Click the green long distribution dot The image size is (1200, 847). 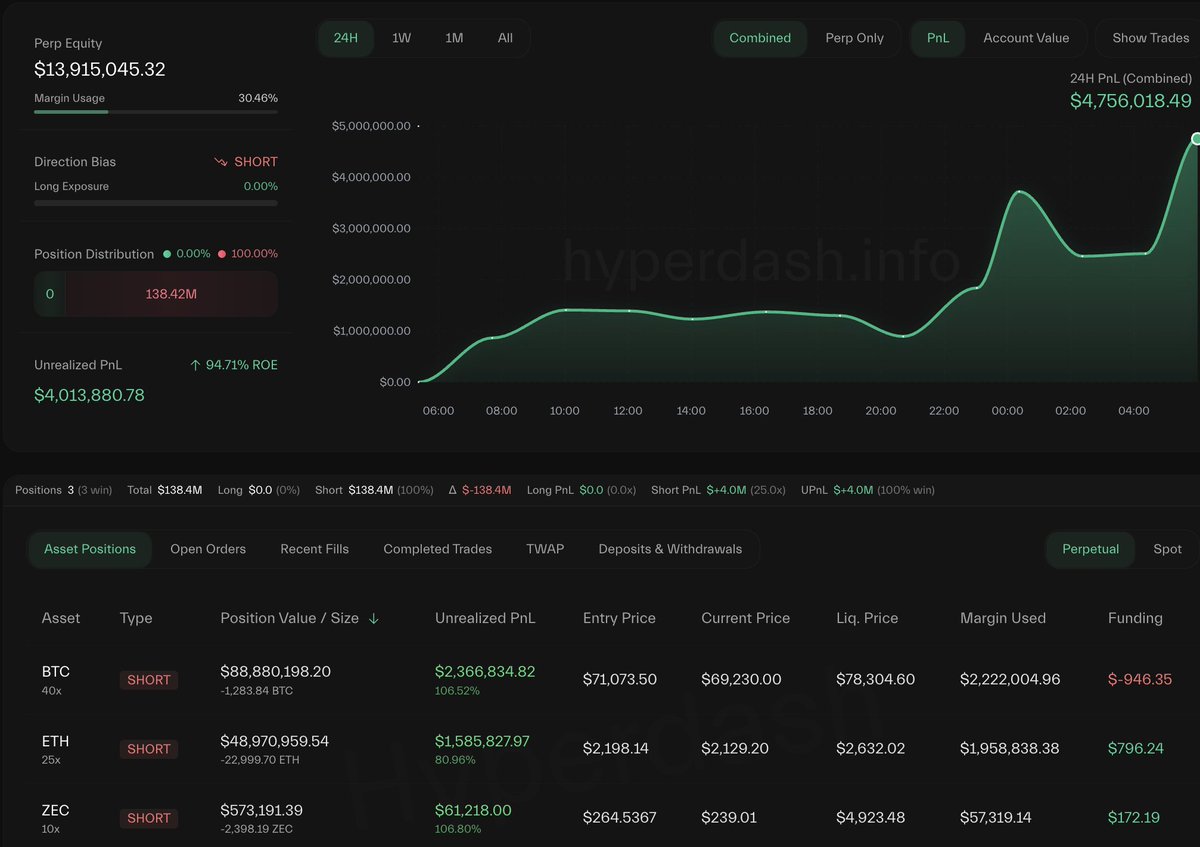pos(167,254)
